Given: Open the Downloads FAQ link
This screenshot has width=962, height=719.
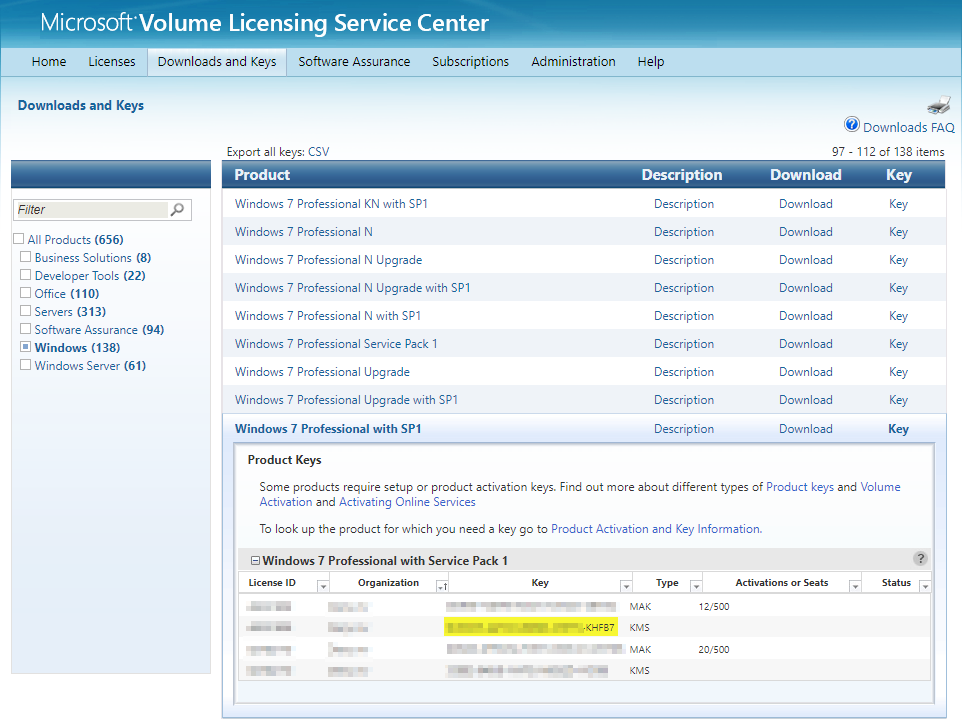Looking at the screenshot, I should [x=909, y=127].
